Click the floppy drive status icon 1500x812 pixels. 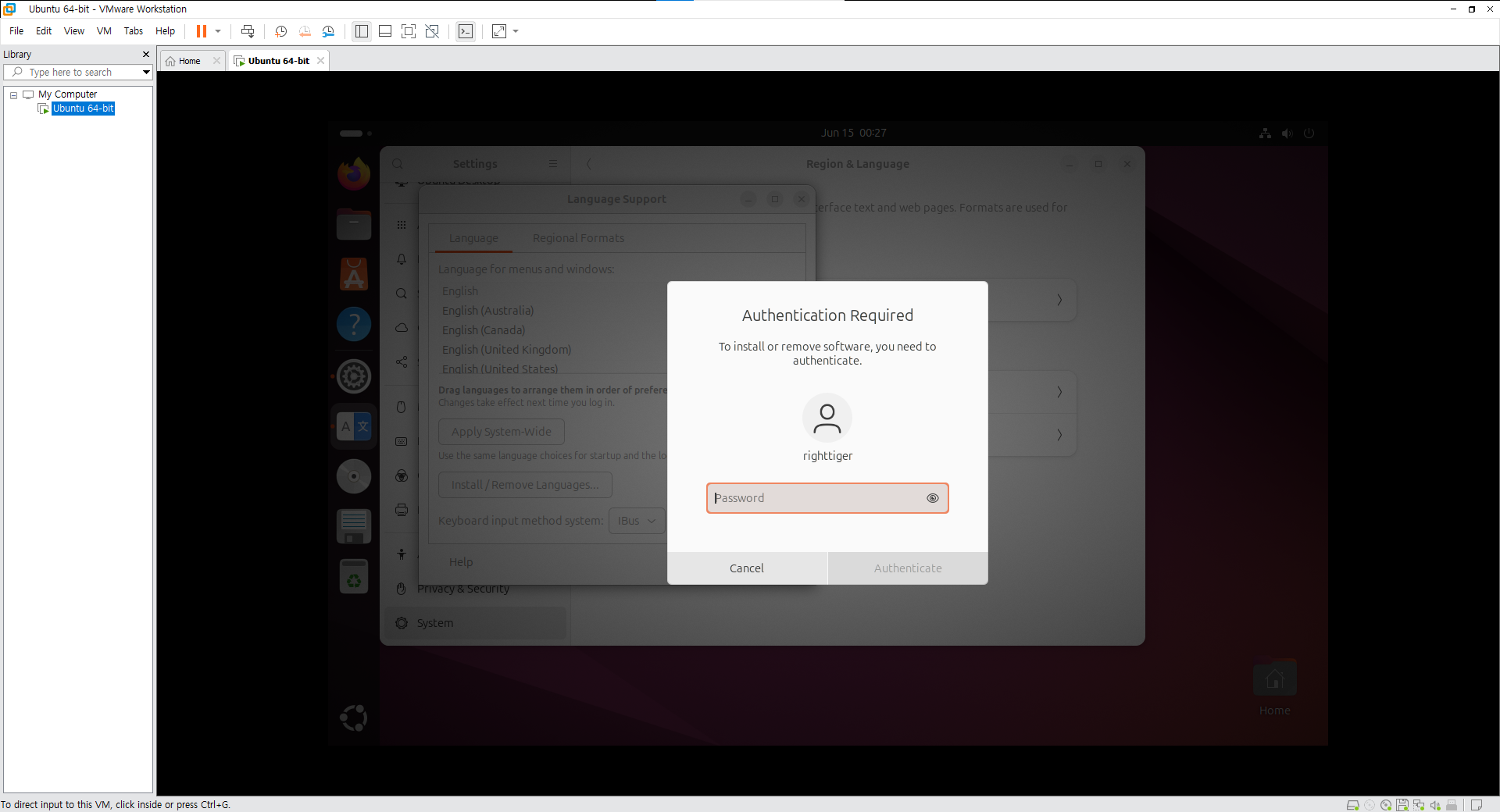(1402, 805)
